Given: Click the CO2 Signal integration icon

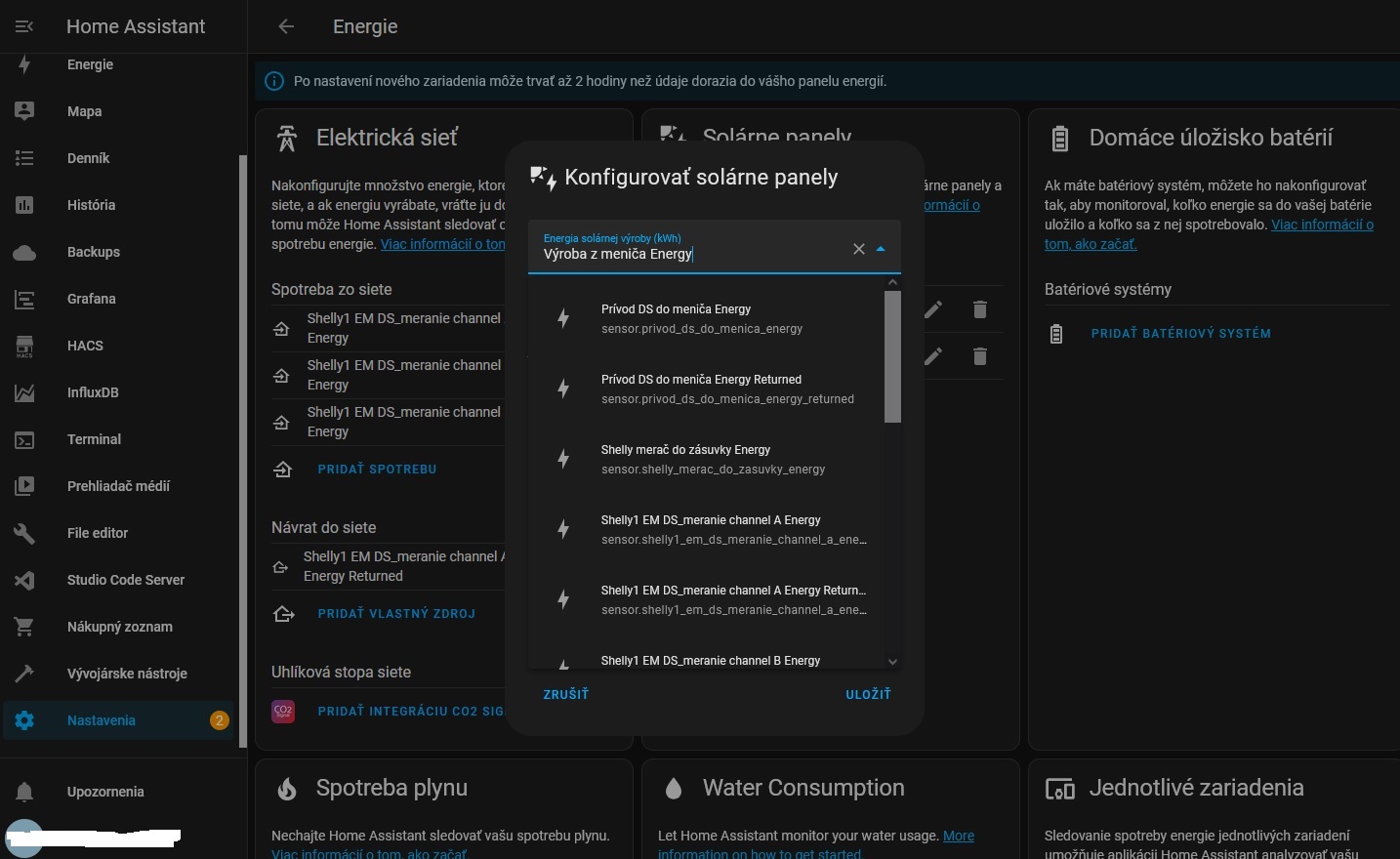Looking at the screenshot, I should [283, 712].
